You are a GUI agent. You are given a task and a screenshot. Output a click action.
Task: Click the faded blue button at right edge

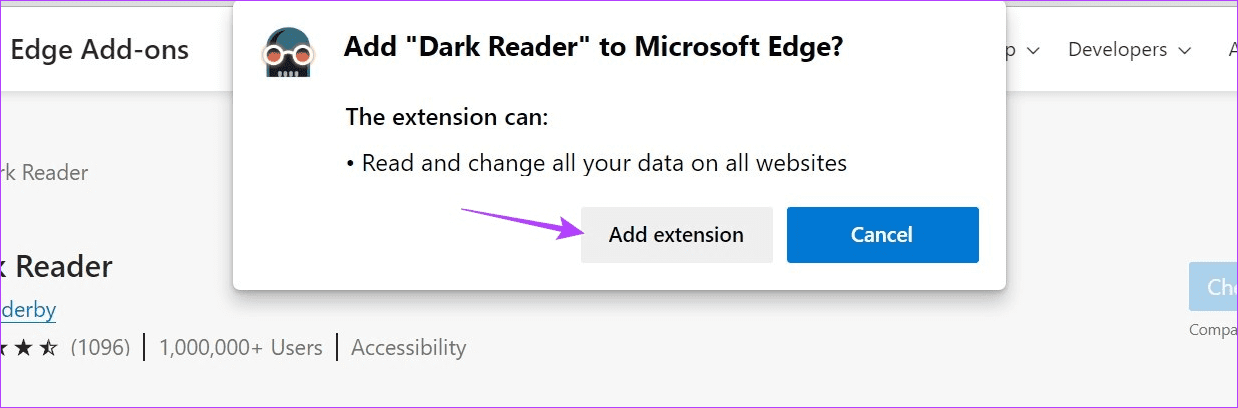1213,287
